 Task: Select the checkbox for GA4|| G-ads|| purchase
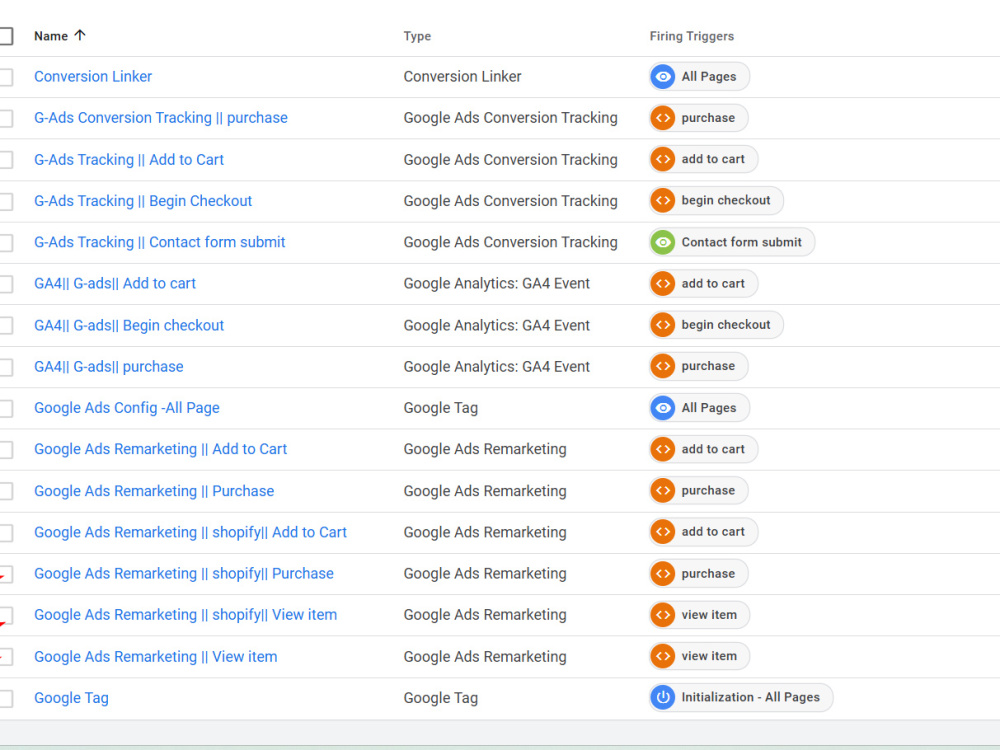(x=5, y=367)
